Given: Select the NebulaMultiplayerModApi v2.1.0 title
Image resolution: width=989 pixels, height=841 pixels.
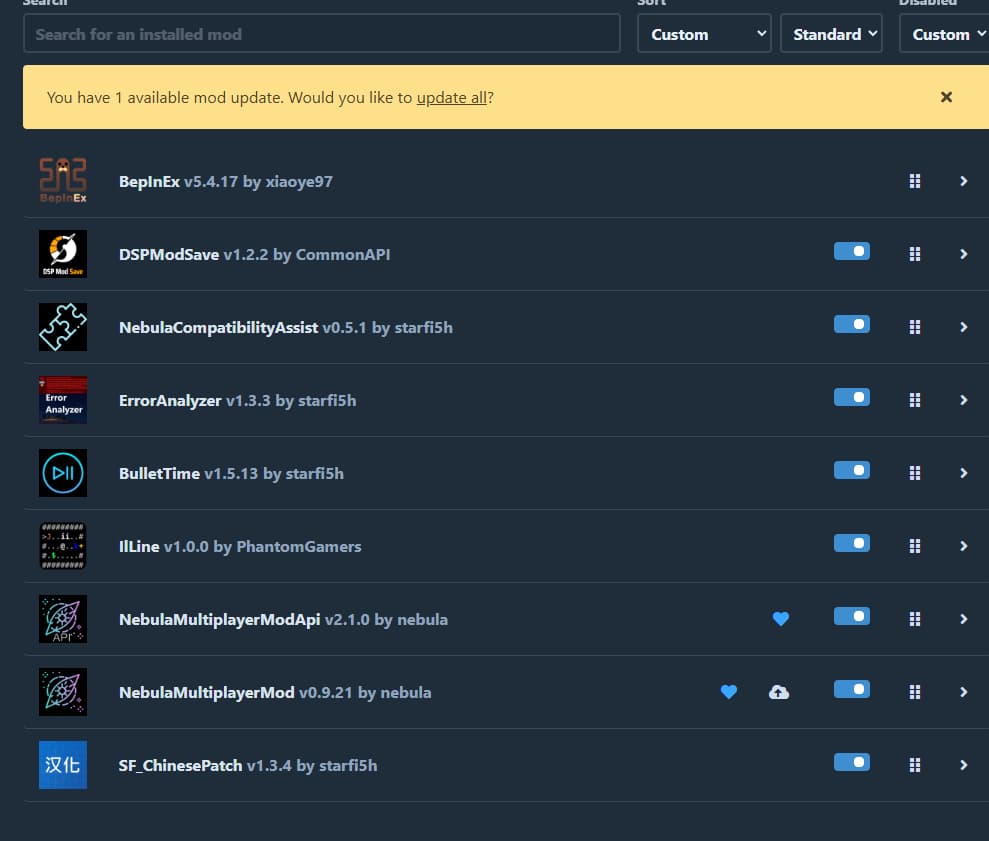Looking at the screenshot, I should pyautogui.click(x=283, y=620).
